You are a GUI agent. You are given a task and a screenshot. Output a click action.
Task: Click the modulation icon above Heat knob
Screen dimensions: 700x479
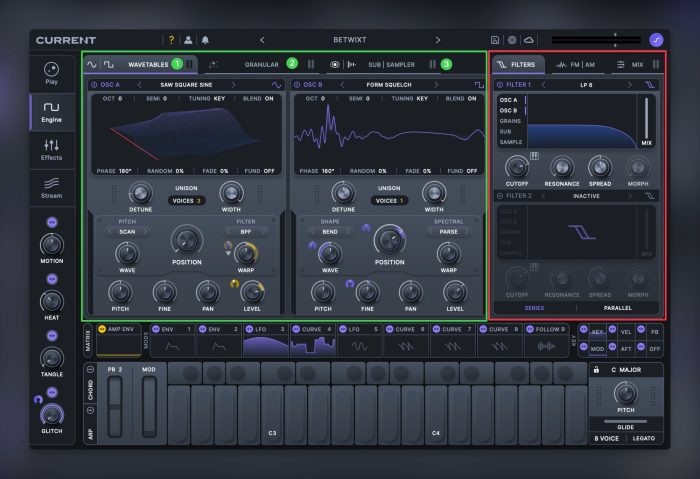coord(52,279)
